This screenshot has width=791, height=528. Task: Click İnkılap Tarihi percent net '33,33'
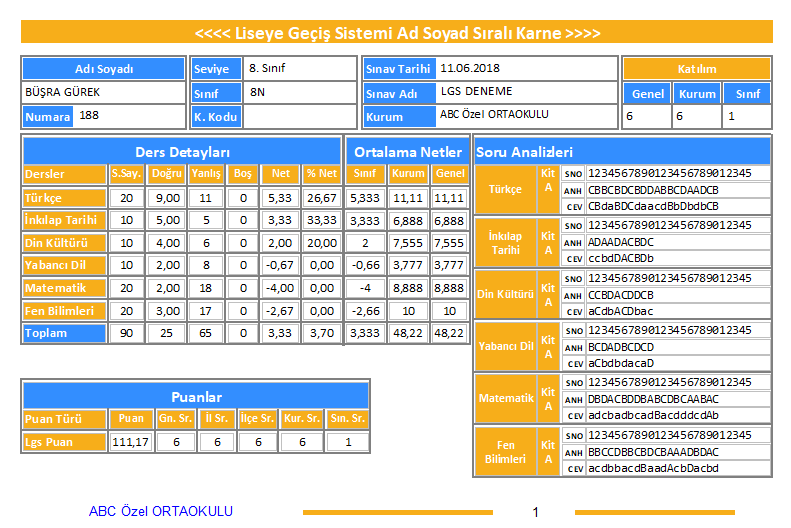coord(322,220)
